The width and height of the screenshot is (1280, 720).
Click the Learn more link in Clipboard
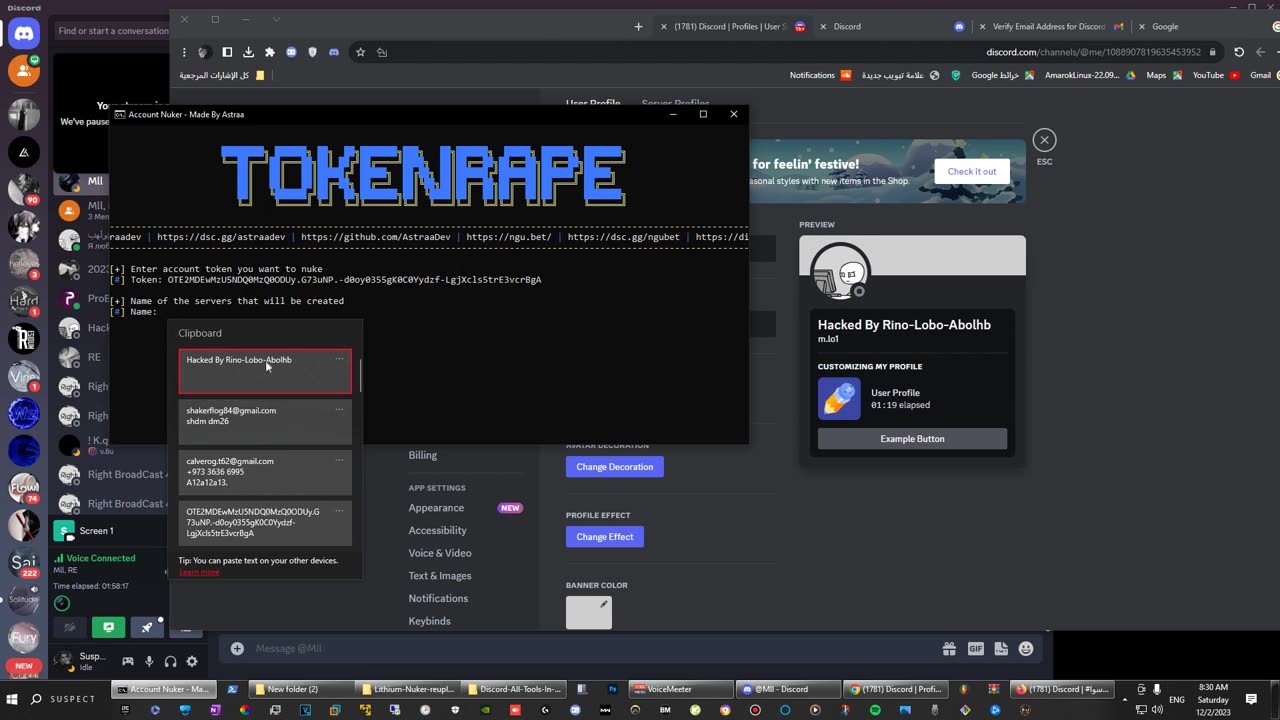tap(199, 572)
